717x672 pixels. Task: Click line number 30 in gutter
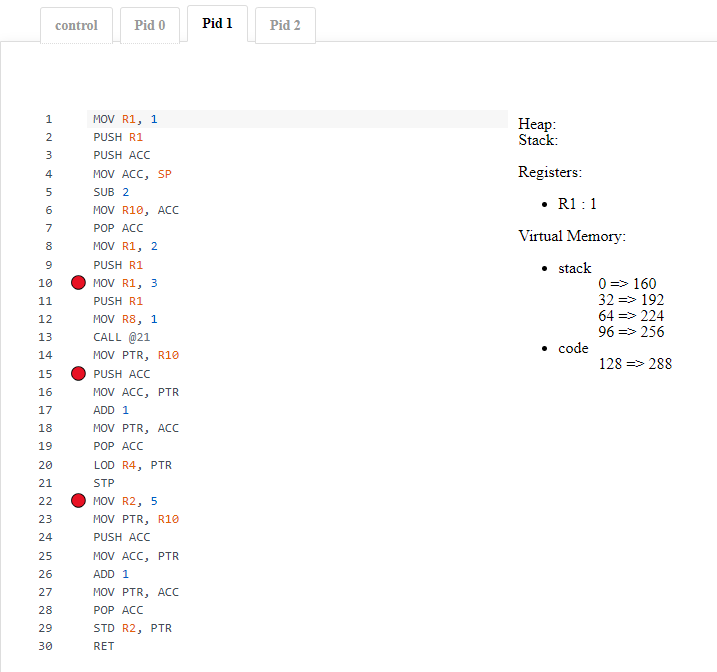tap(45, 646)
